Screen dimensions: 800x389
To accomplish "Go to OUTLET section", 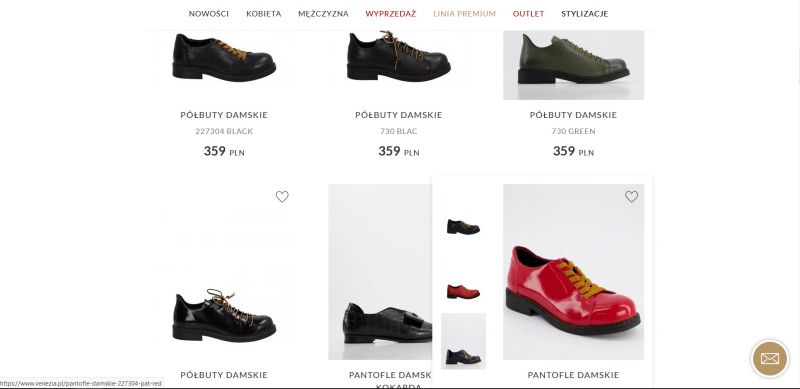I will click(529, 14).
